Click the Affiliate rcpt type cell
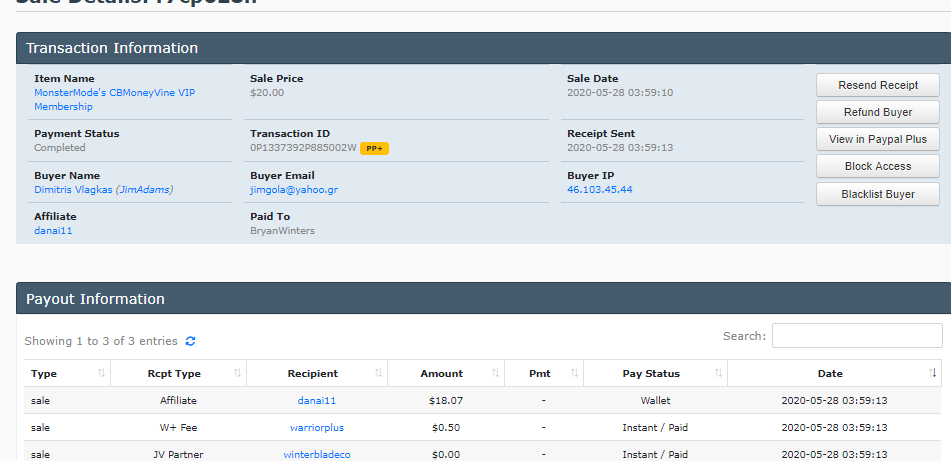 178,400
